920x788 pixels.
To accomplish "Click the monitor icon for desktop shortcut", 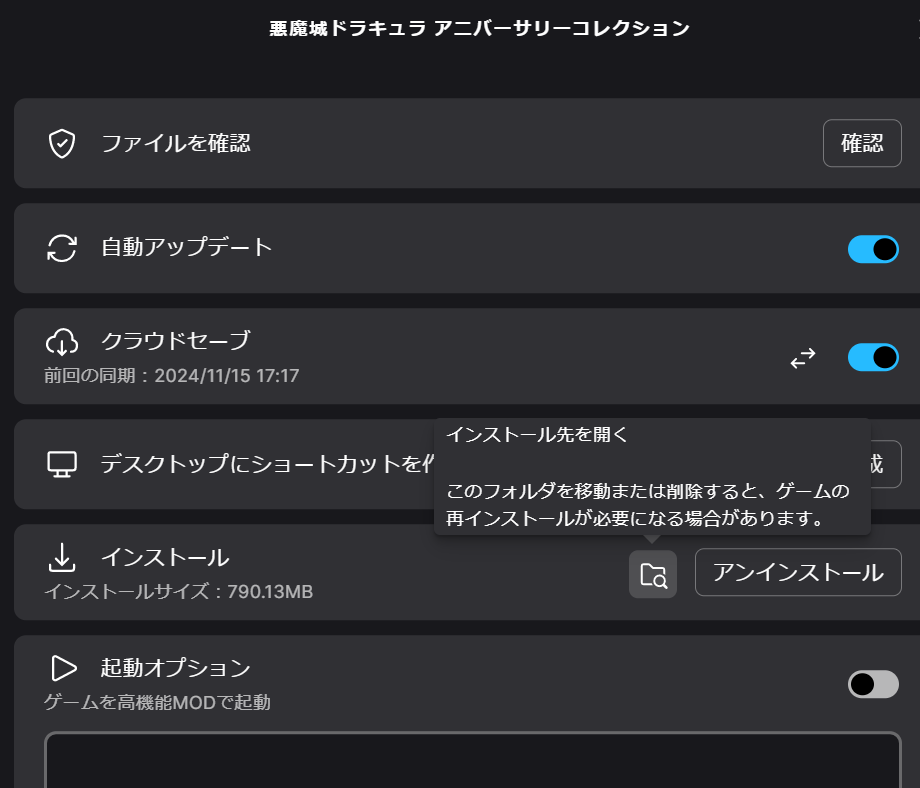I will click(62, 464).
